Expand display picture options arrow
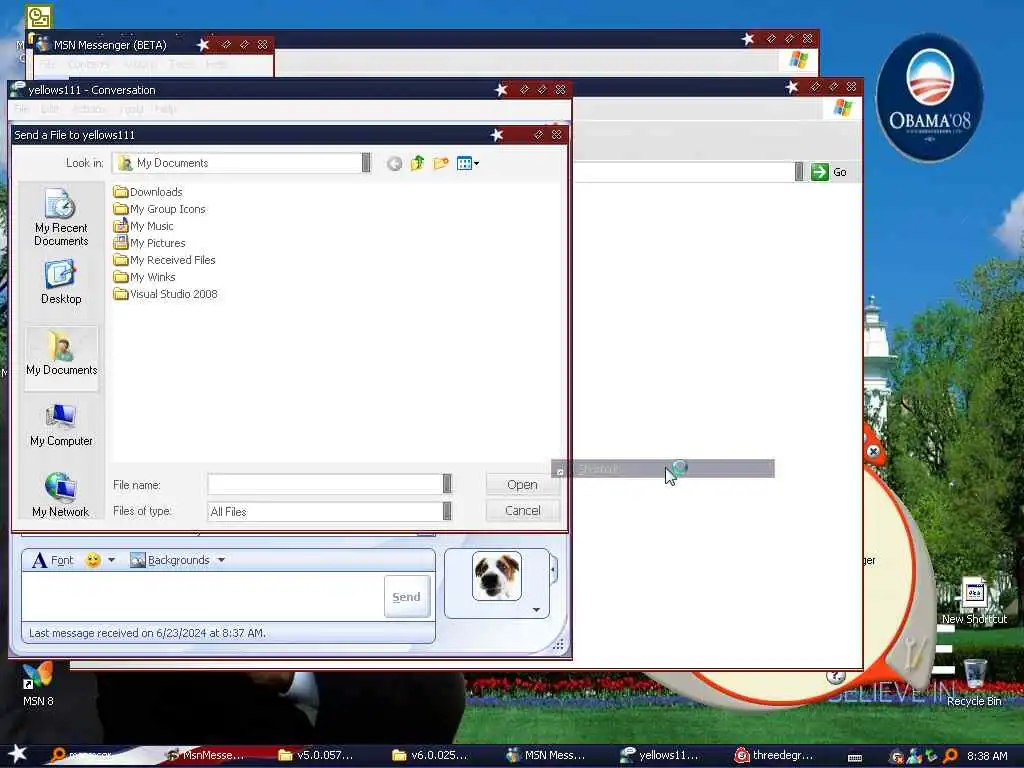Screen dimensions: 1024x768 tap(536, 609)
